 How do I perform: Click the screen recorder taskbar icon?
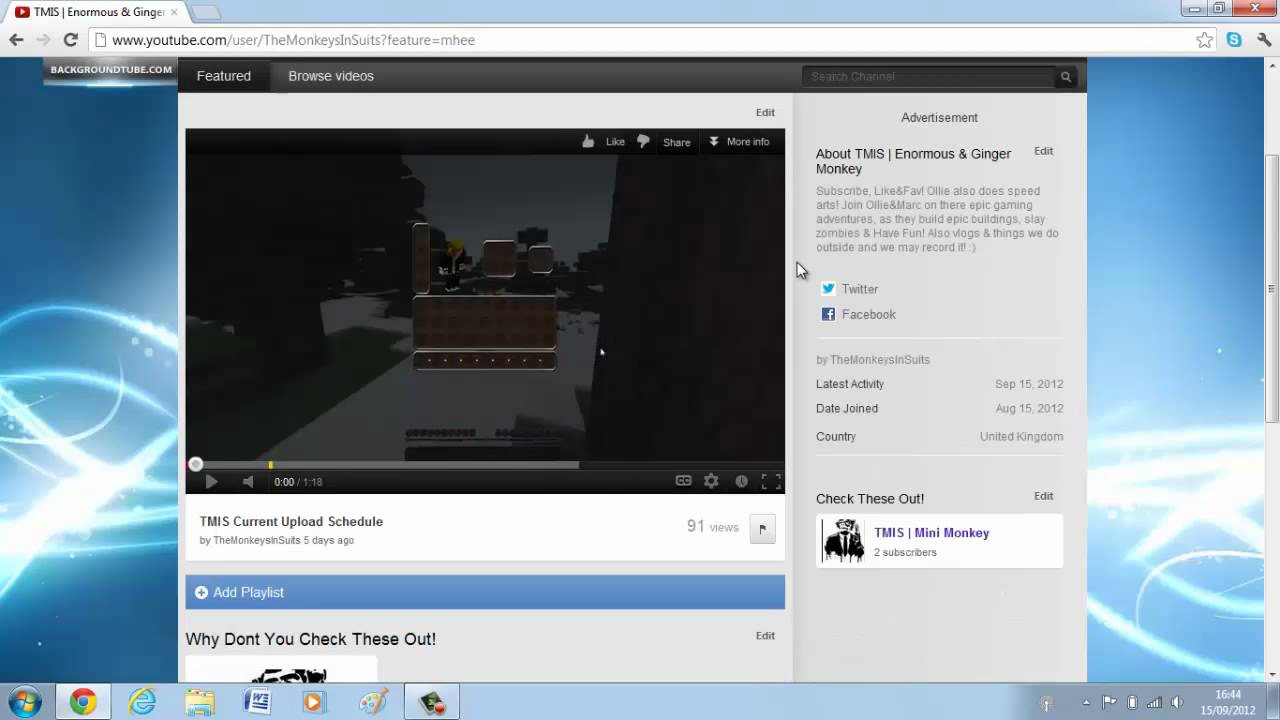point(432,702)
